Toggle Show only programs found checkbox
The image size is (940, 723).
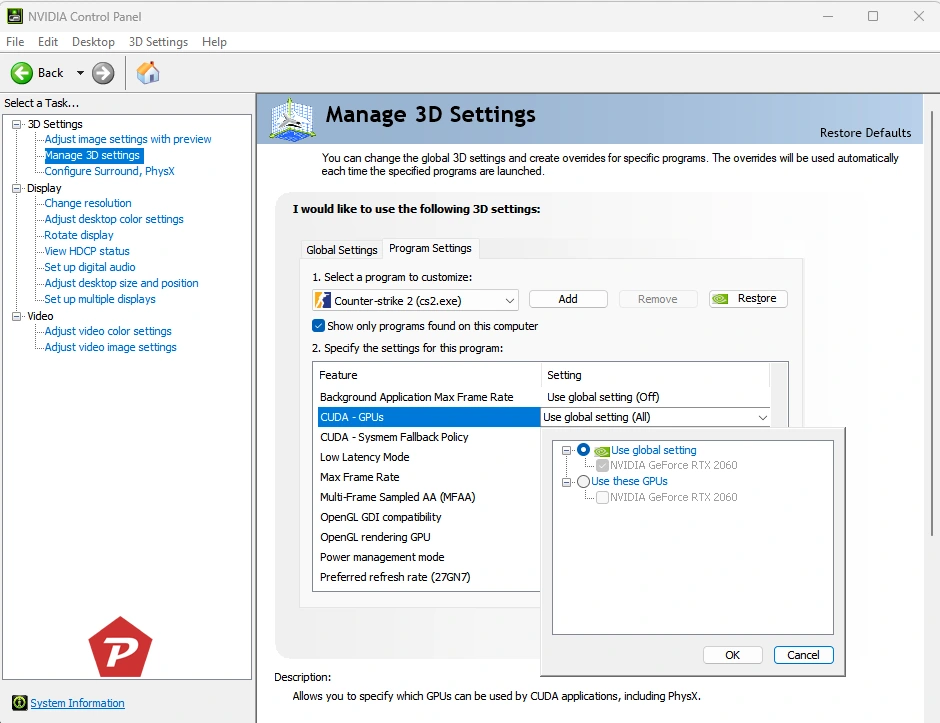pyautogui.click(x=318, y=326)
